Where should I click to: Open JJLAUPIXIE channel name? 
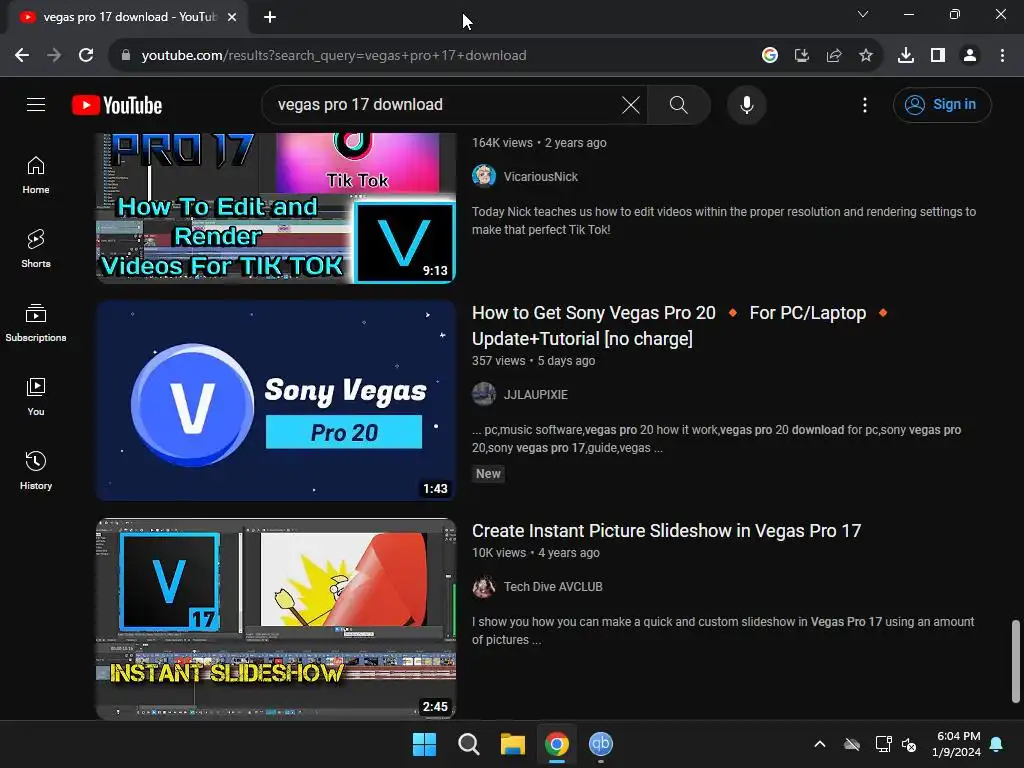pos(536,394)
